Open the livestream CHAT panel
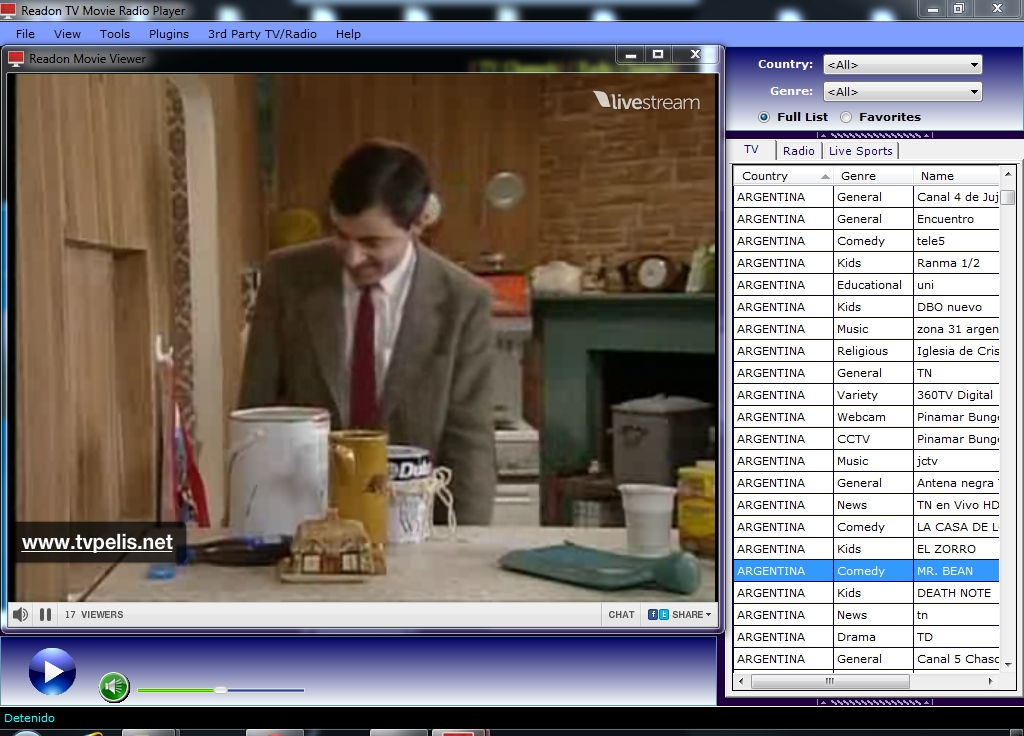 (x=621, y=615)
